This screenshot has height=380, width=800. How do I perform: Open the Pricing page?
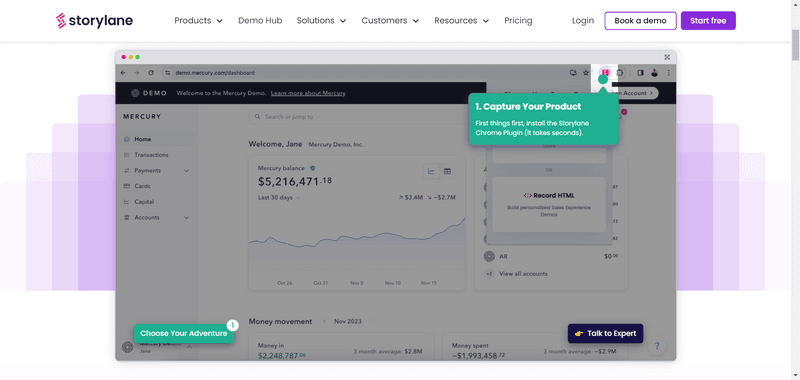tap(518, 20)
